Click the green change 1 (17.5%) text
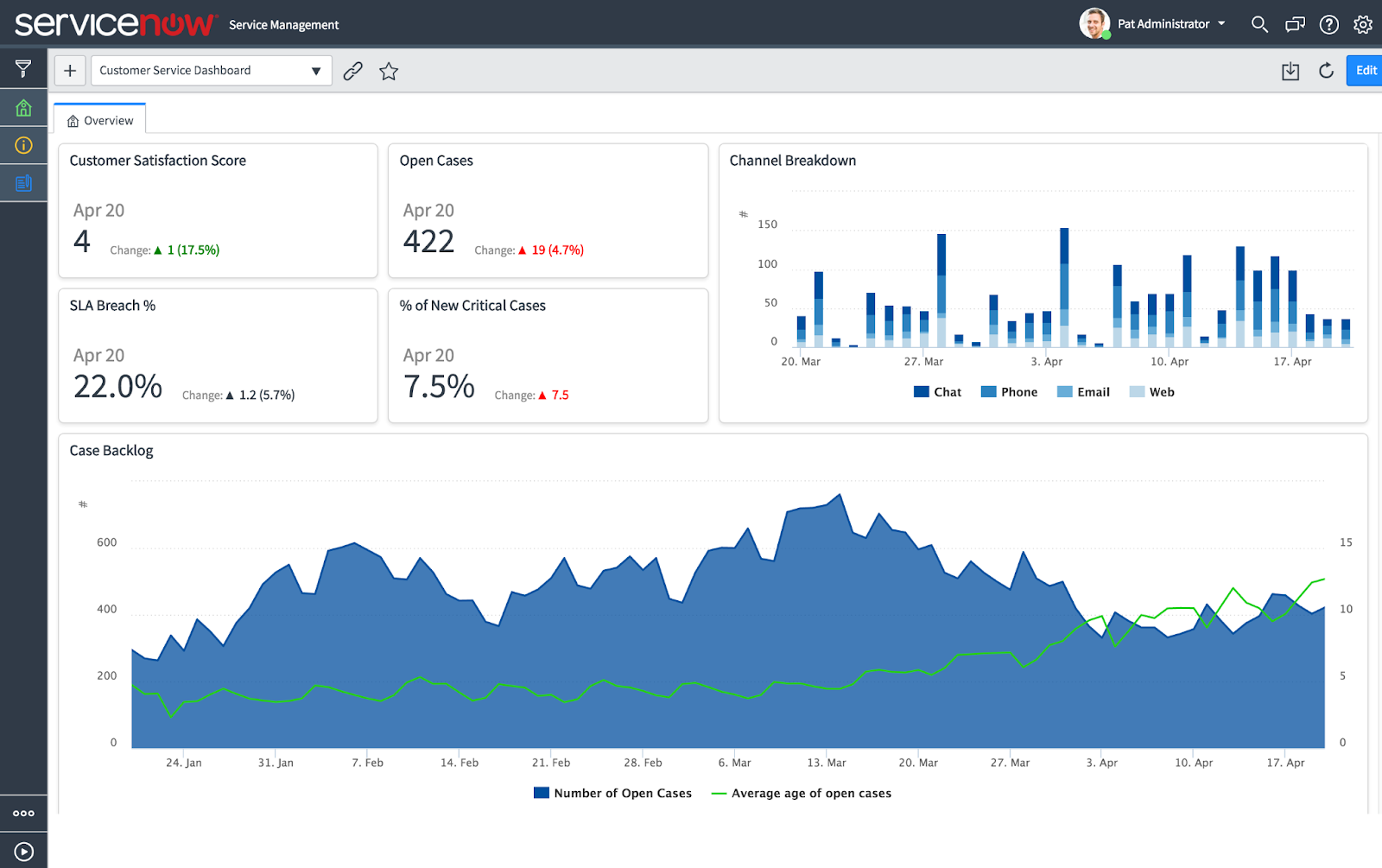The height and width of the screenshot is (868, 1382). tap(193, 250)
